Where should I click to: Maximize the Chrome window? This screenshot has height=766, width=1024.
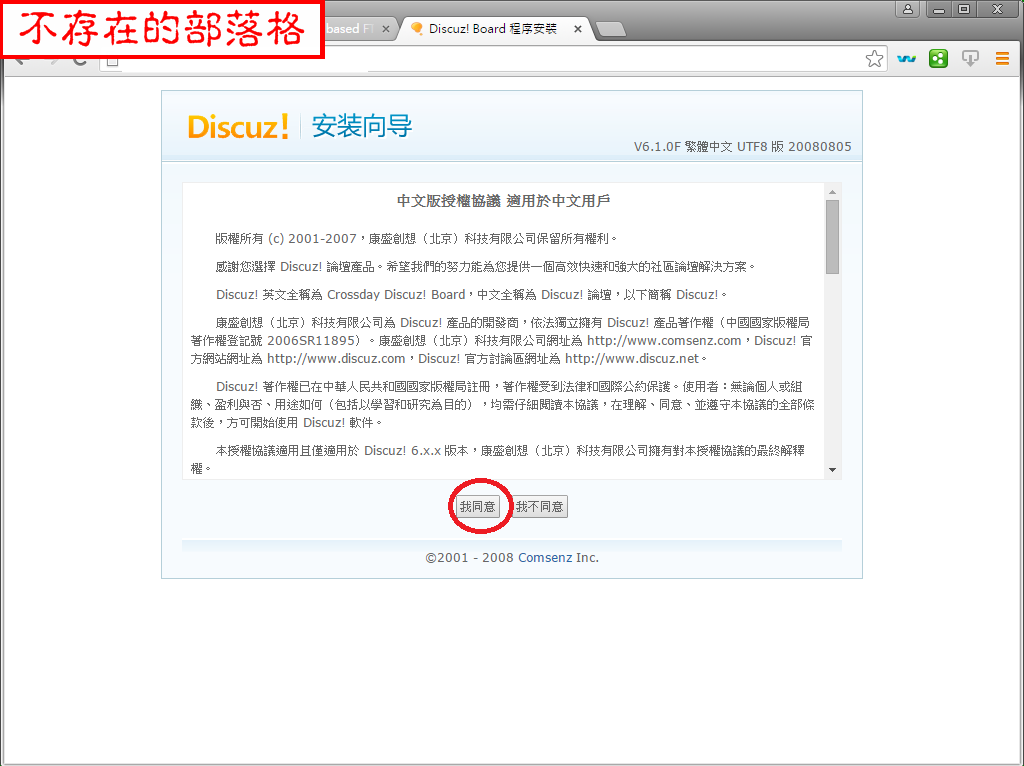[x=964, y=9]
